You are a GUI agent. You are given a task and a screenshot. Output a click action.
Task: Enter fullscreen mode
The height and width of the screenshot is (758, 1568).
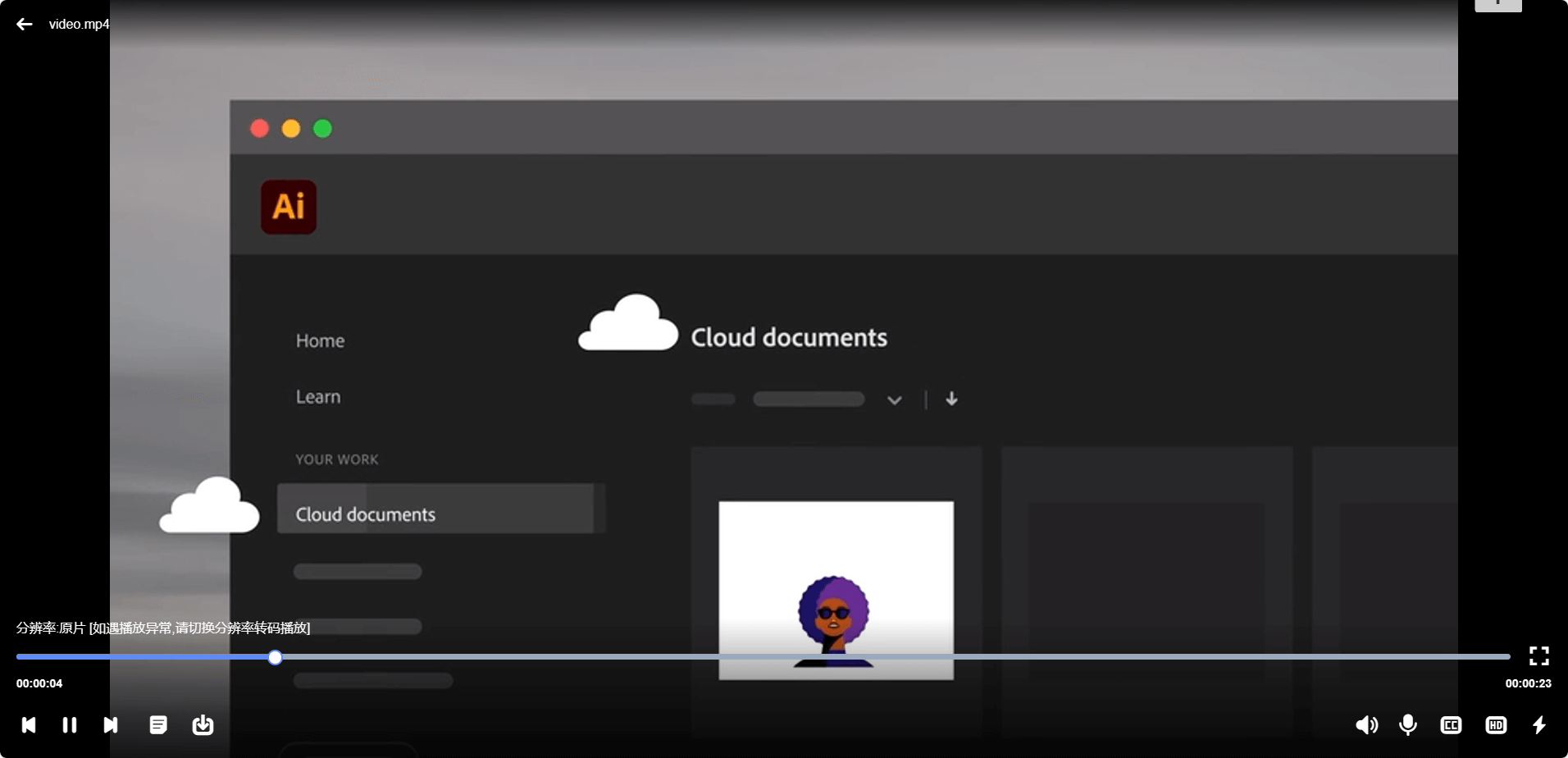(1539, 655)
